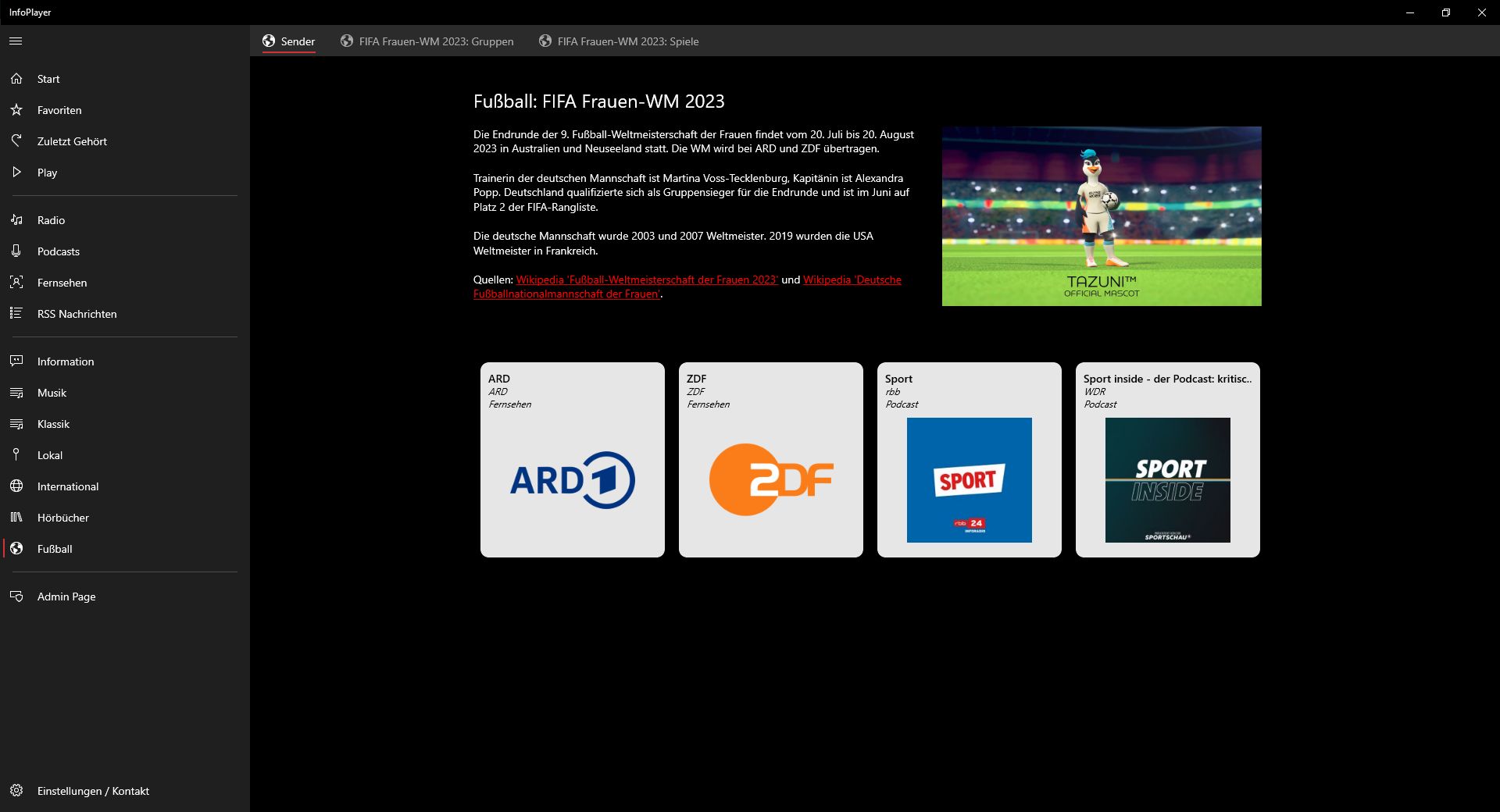The image size is (1500, 812).
Task: Click the Musik playlist icon
Action: pos(16,393)
